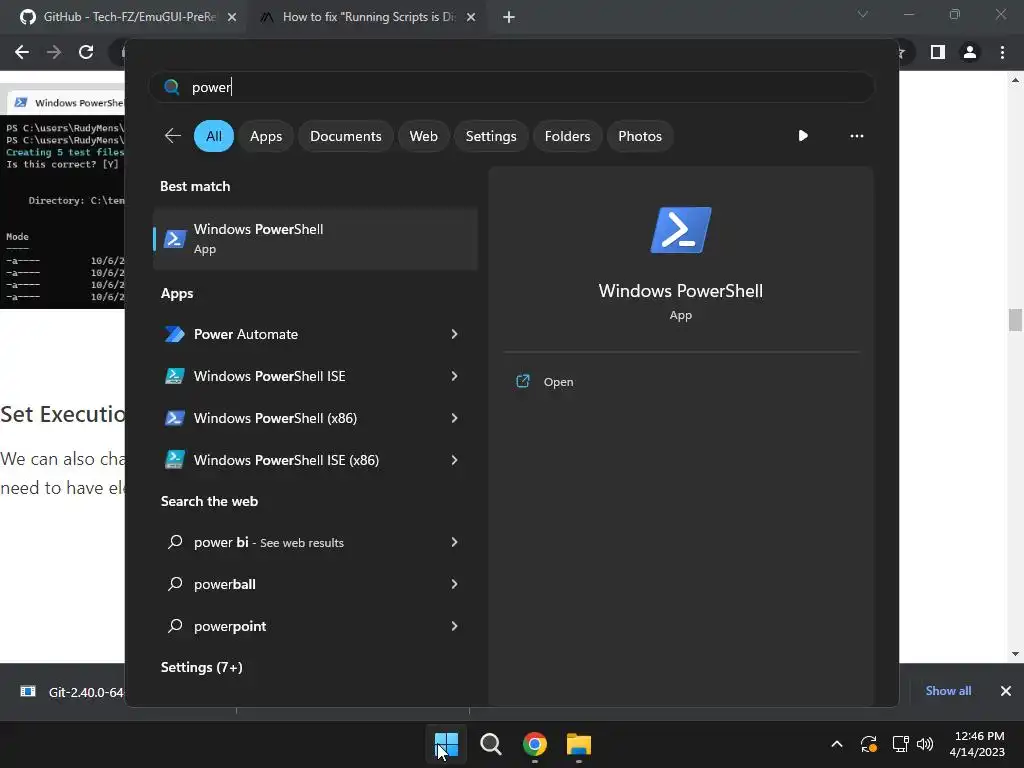Screen dimensions: 1024x768
Task: Close the Chrome downloads bar
Action: 1006,691
